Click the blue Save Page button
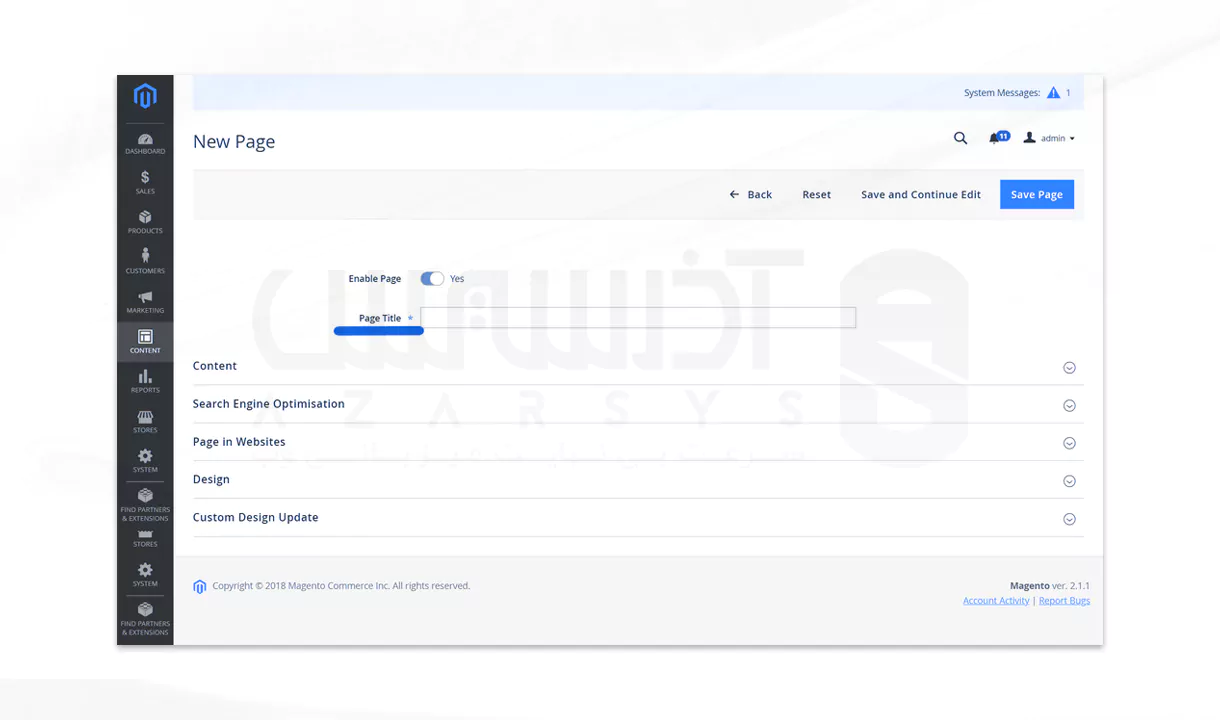 point(1037,195)
